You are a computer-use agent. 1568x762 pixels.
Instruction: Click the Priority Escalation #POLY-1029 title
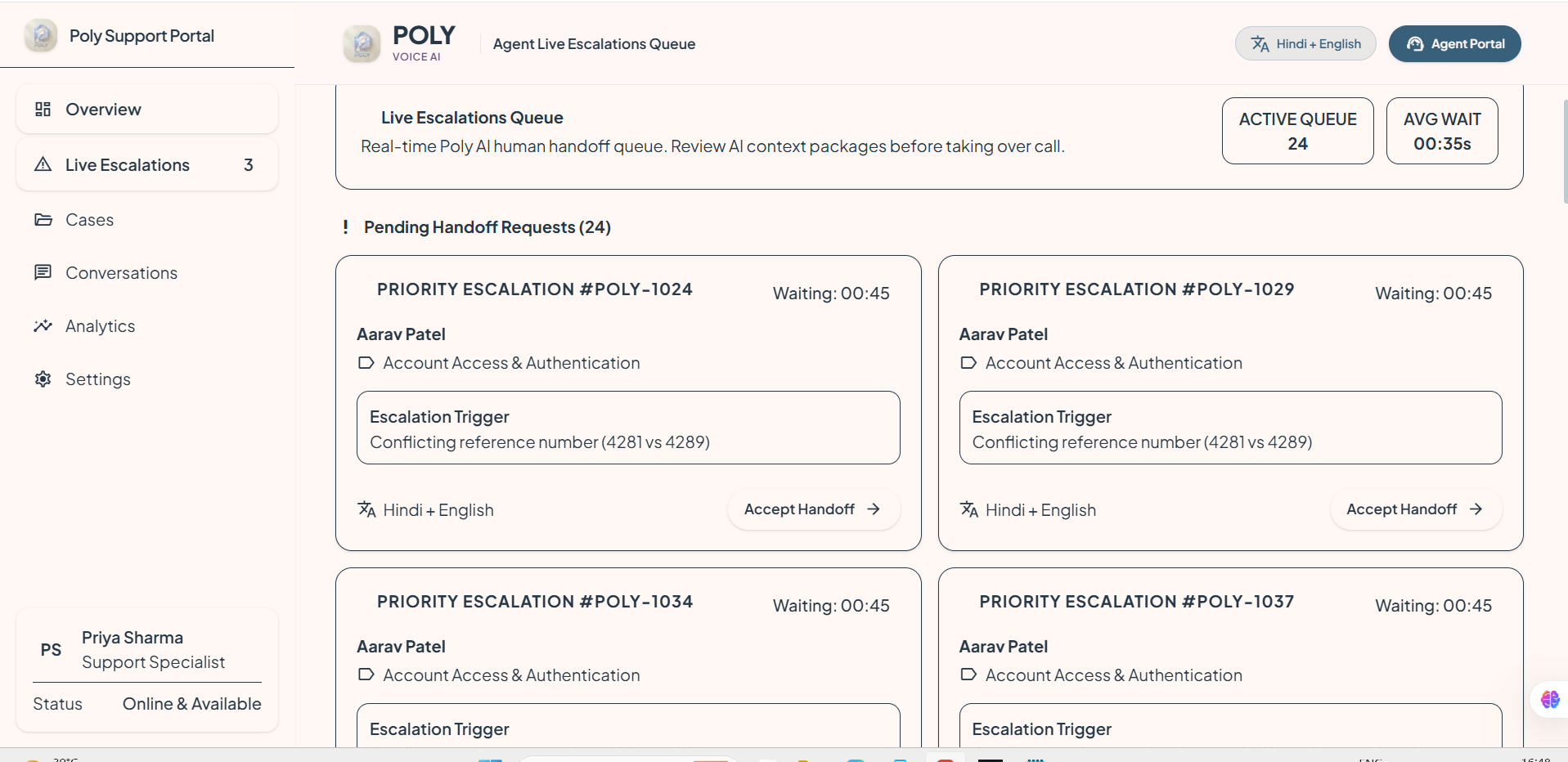pyautogui.click(x=1137, y=289)
